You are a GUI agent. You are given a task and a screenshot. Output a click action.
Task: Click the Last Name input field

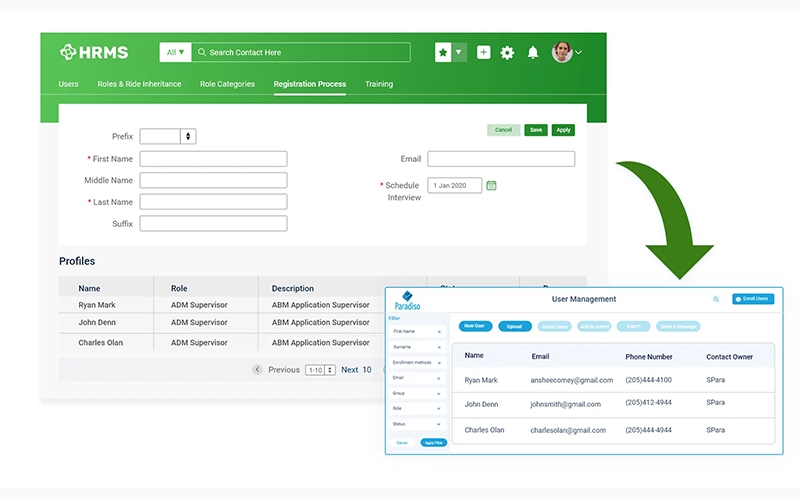pyautogui.click(x=213, y=202)
